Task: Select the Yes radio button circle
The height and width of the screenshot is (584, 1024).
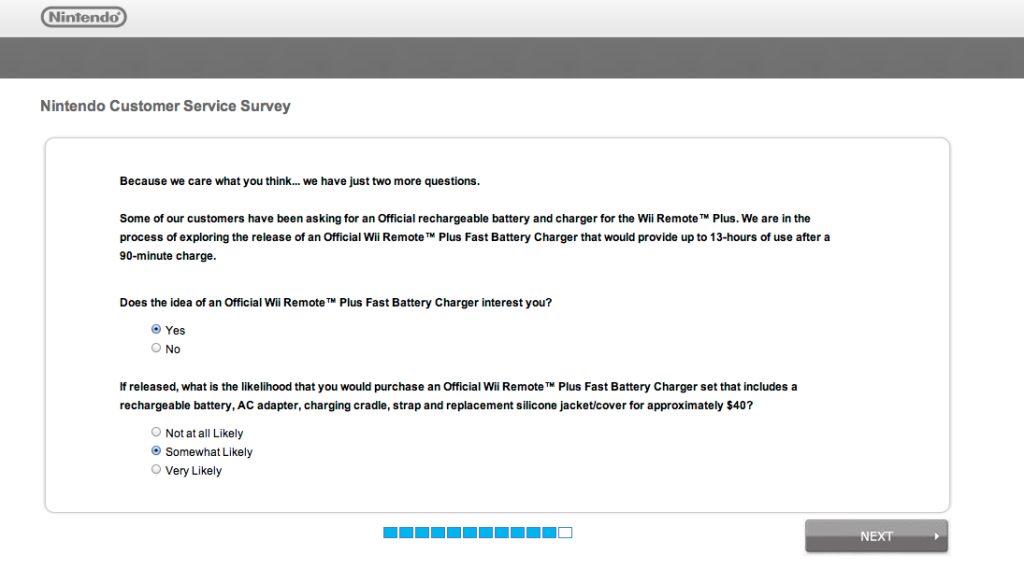Action: tap(156, 329)
